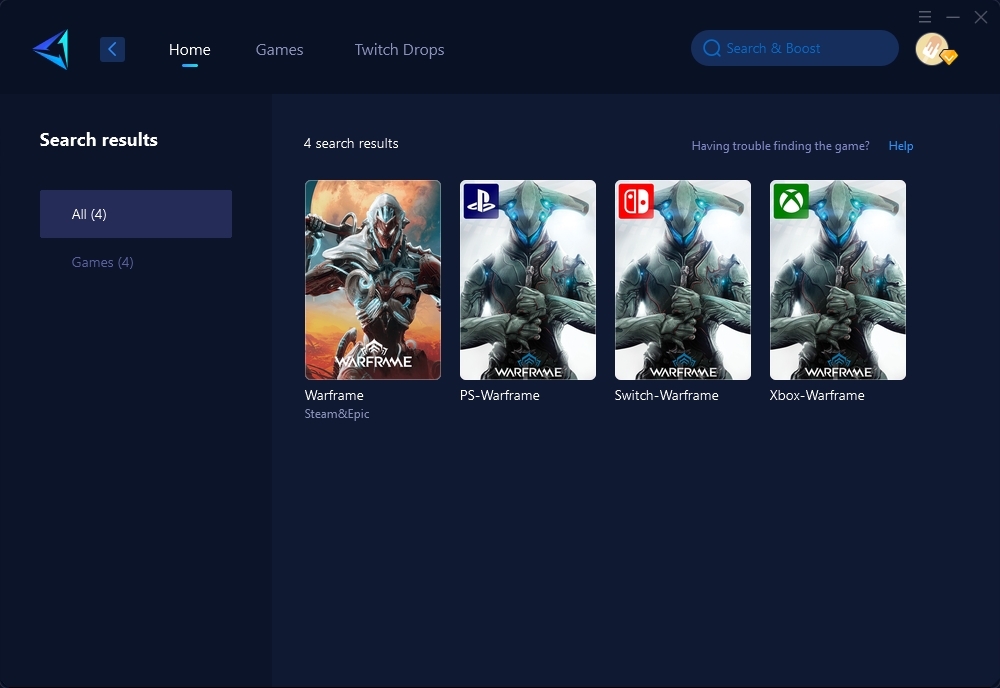Click the GearUP Booster logo icon

tap(51, 49)
